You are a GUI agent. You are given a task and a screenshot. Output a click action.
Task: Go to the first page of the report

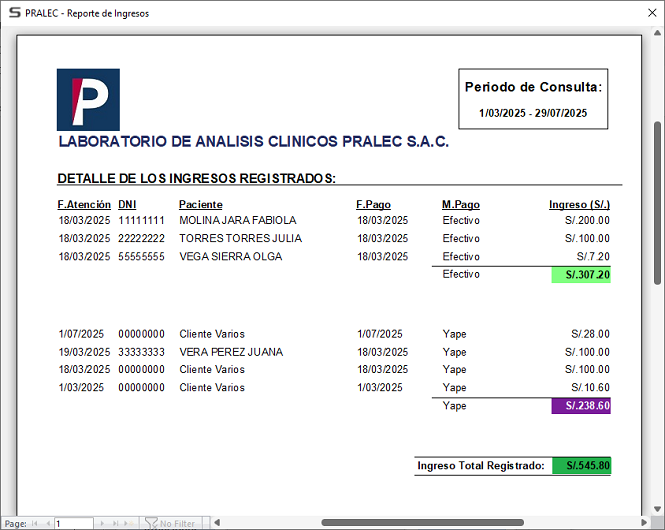pos(35,523)
